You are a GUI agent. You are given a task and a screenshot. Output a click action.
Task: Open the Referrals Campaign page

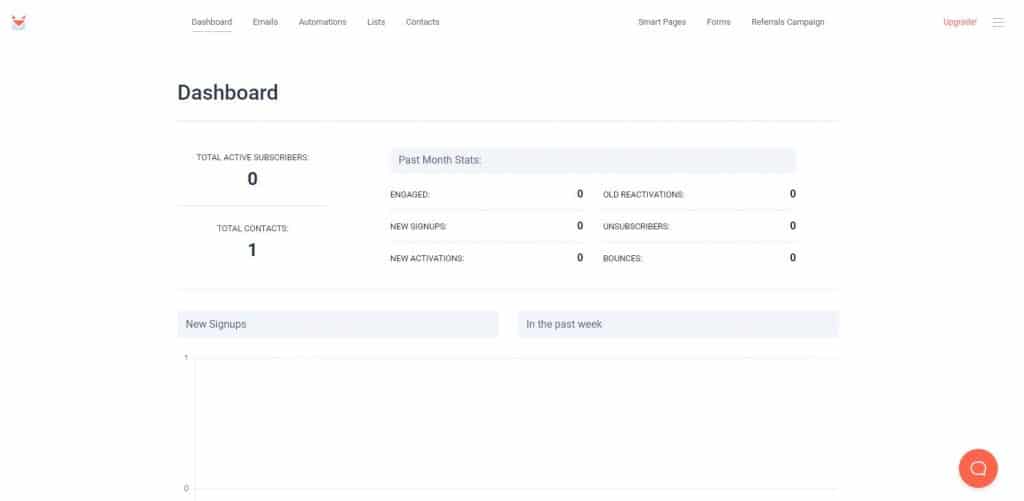(787, 22)
